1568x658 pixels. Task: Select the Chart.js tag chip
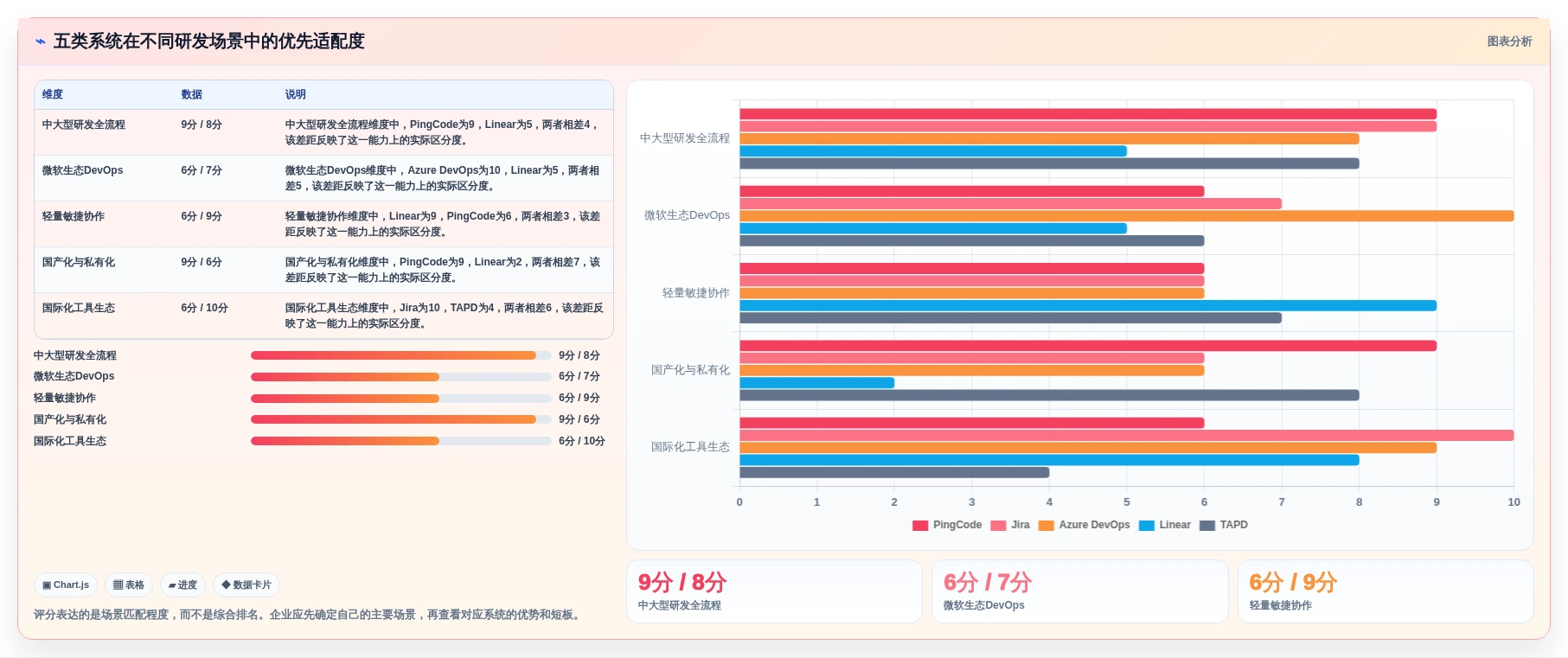pos(66,585)
